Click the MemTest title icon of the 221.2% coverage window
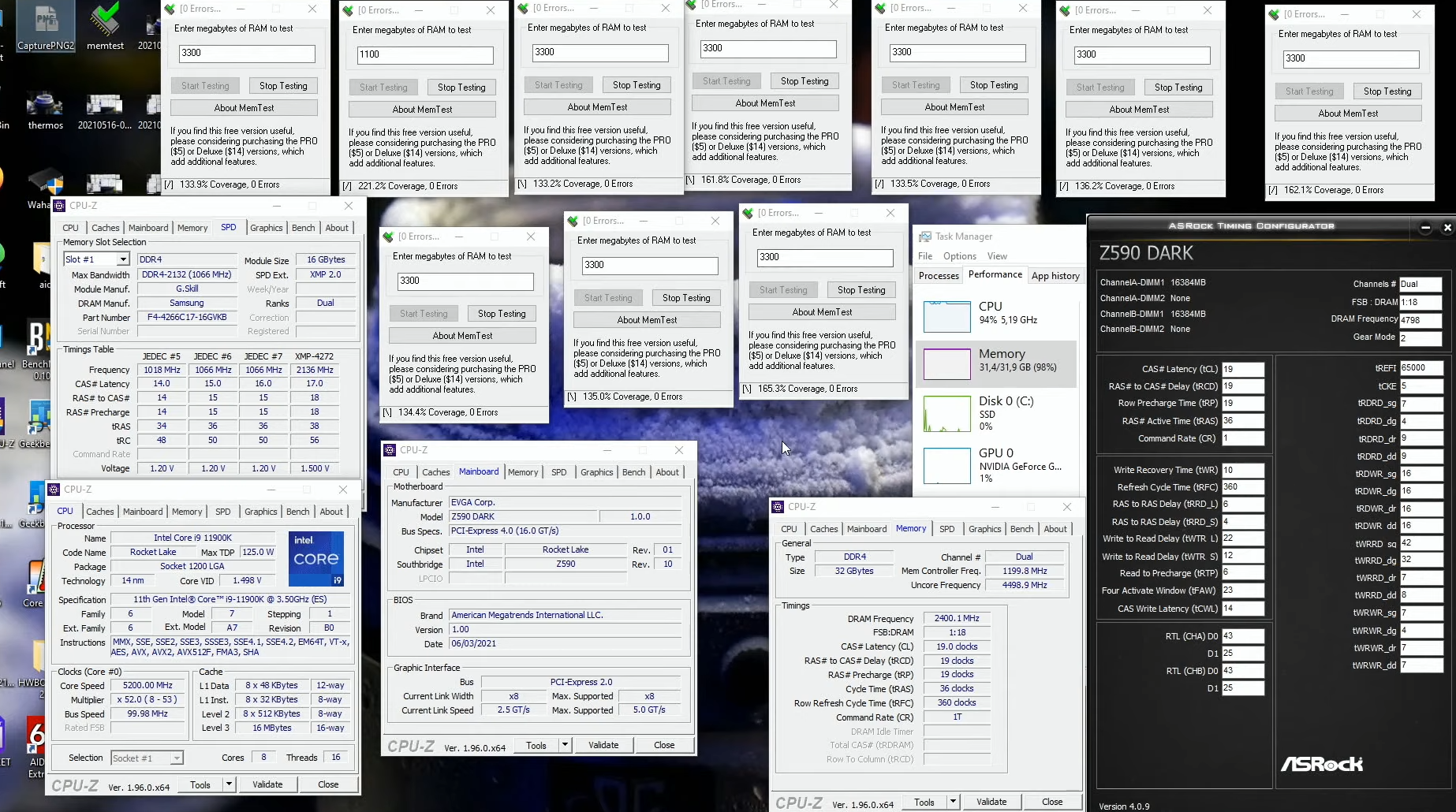1456x812 pixels. point(348,10)
